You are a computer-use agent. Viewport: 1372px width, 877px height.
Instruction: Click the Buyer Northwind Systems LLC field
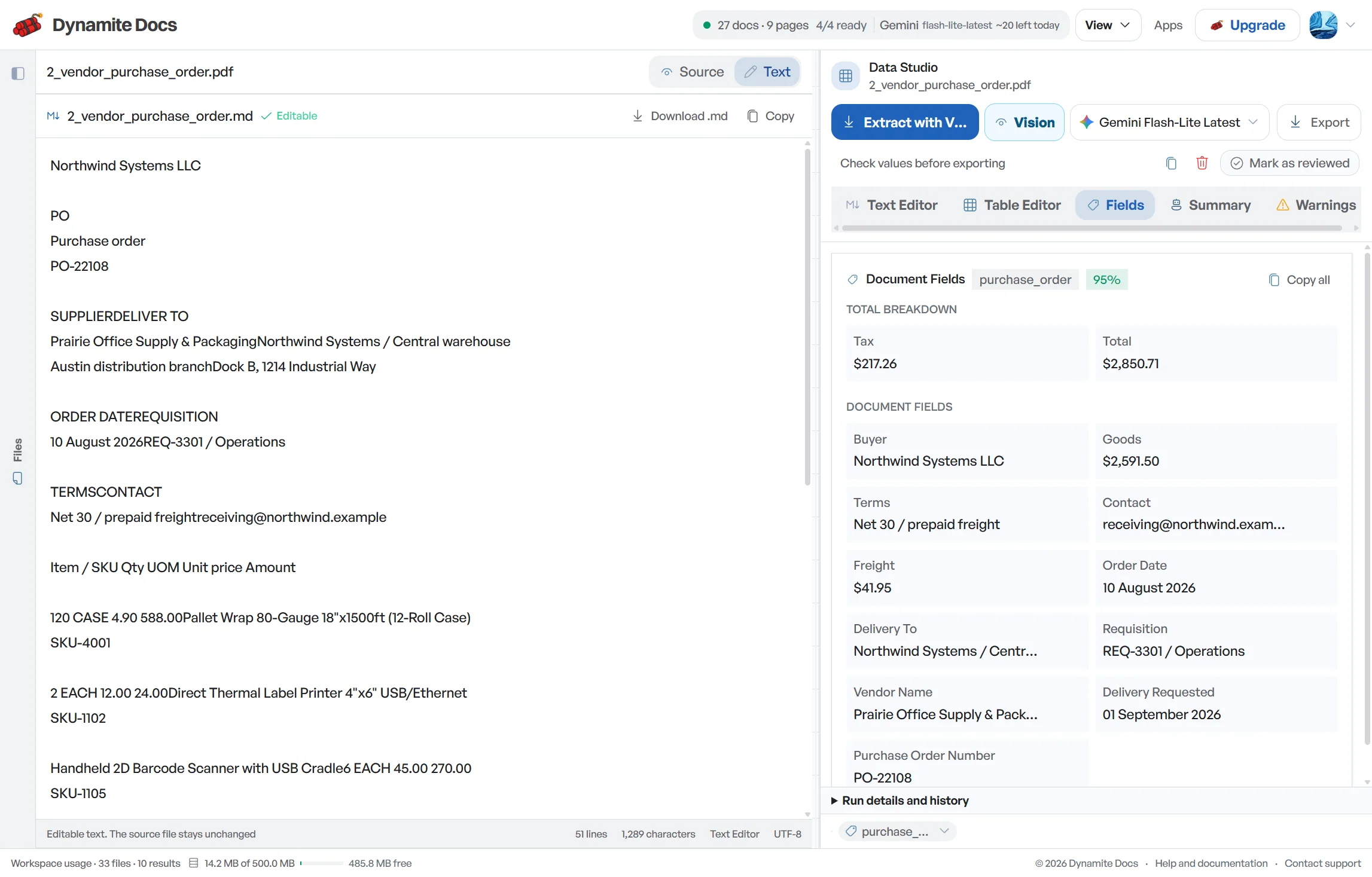coord(967,451)
